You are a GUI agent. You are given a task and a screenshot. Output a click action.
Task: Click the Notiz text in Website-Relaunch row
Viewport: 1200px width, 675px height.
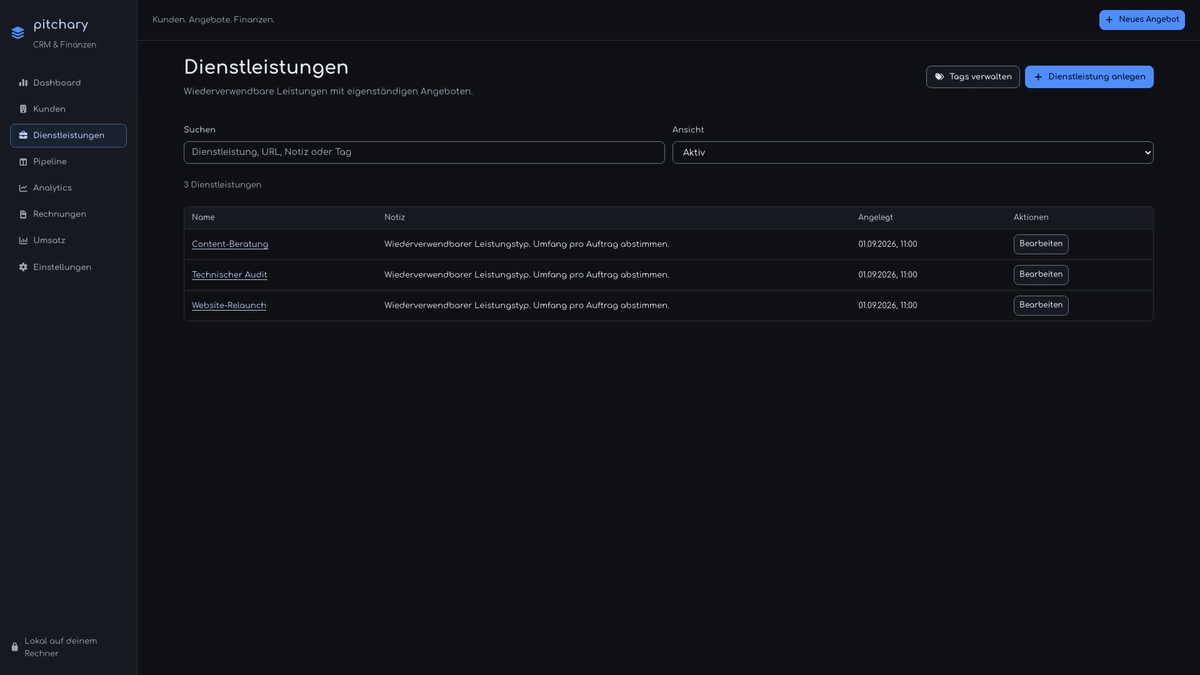(x=527, y=305)
